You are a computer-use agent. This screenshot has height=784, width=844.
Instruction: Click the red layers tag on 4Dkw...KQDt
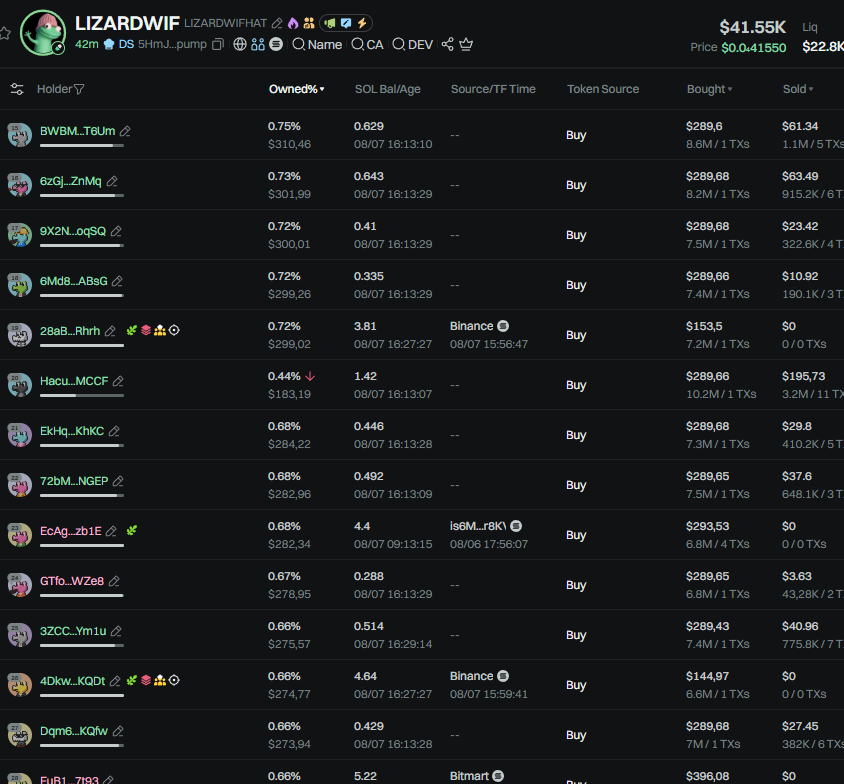click(146, 681)
